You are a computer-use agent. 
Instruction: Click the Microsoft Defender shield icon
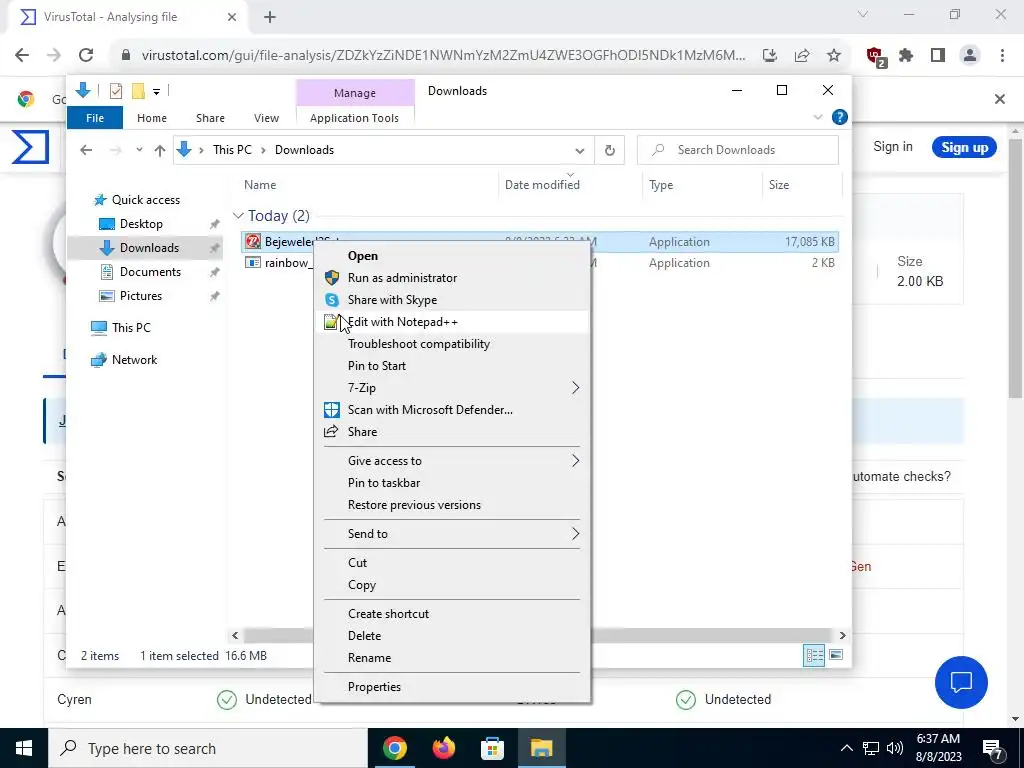[332, 410]
